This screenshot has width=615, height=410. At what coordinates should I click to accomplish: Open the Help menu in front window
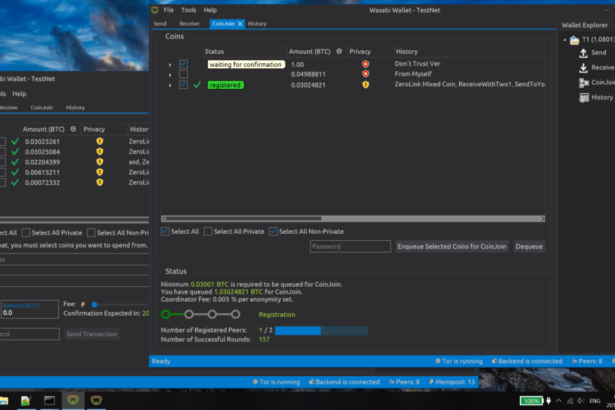tap(210, 10)
